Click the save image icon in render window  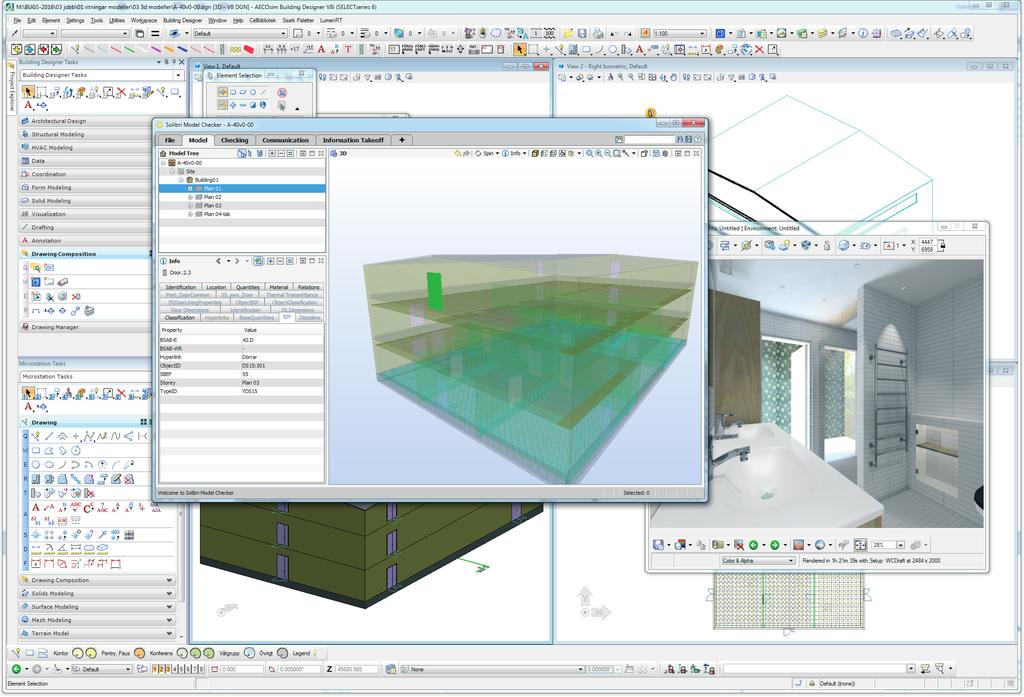coord(658,545)
